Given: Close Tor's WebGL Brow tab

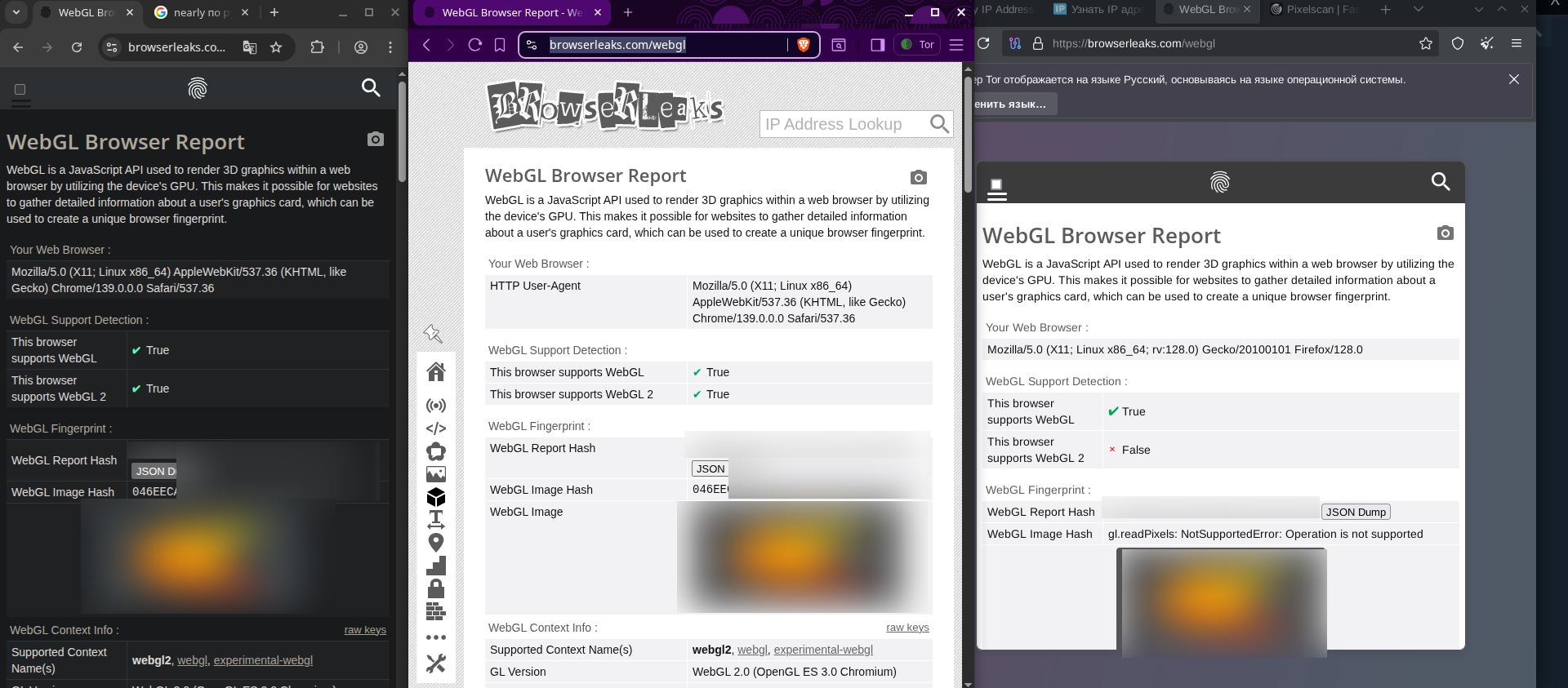Looking at the screenshot, I should tap(1247, 9).
